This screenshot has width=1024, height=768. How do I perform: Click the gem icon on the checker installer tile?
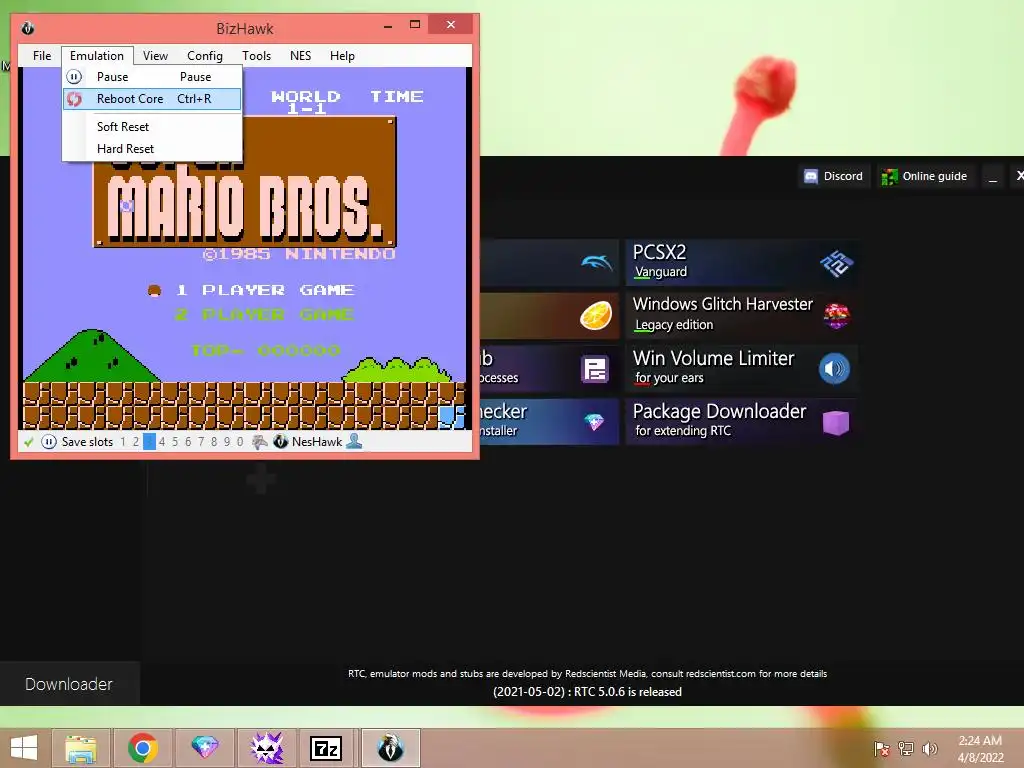[594, 423]
